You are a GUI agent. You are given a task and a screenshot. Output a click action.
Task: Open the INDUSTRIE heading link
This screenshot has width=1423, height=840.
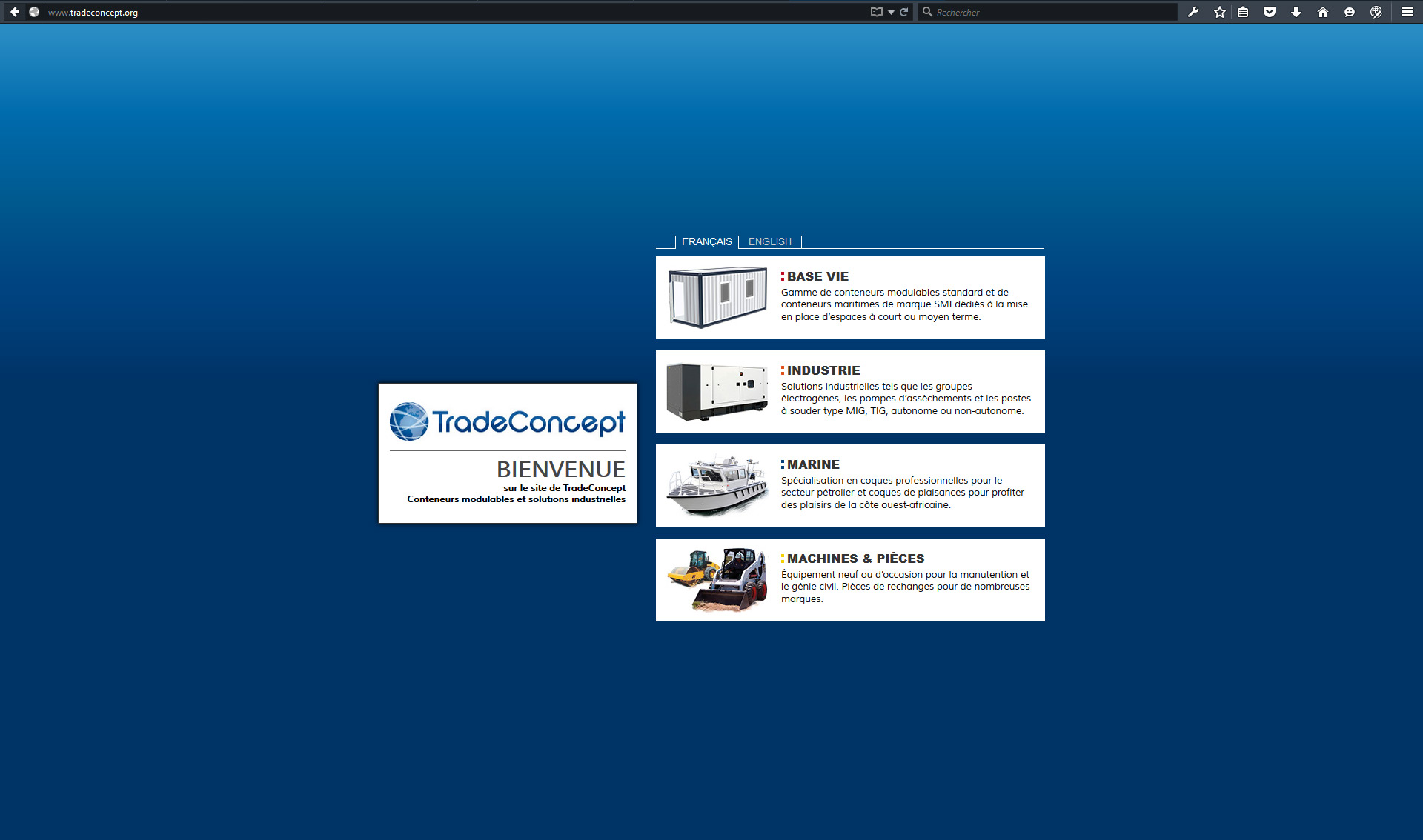823,370
